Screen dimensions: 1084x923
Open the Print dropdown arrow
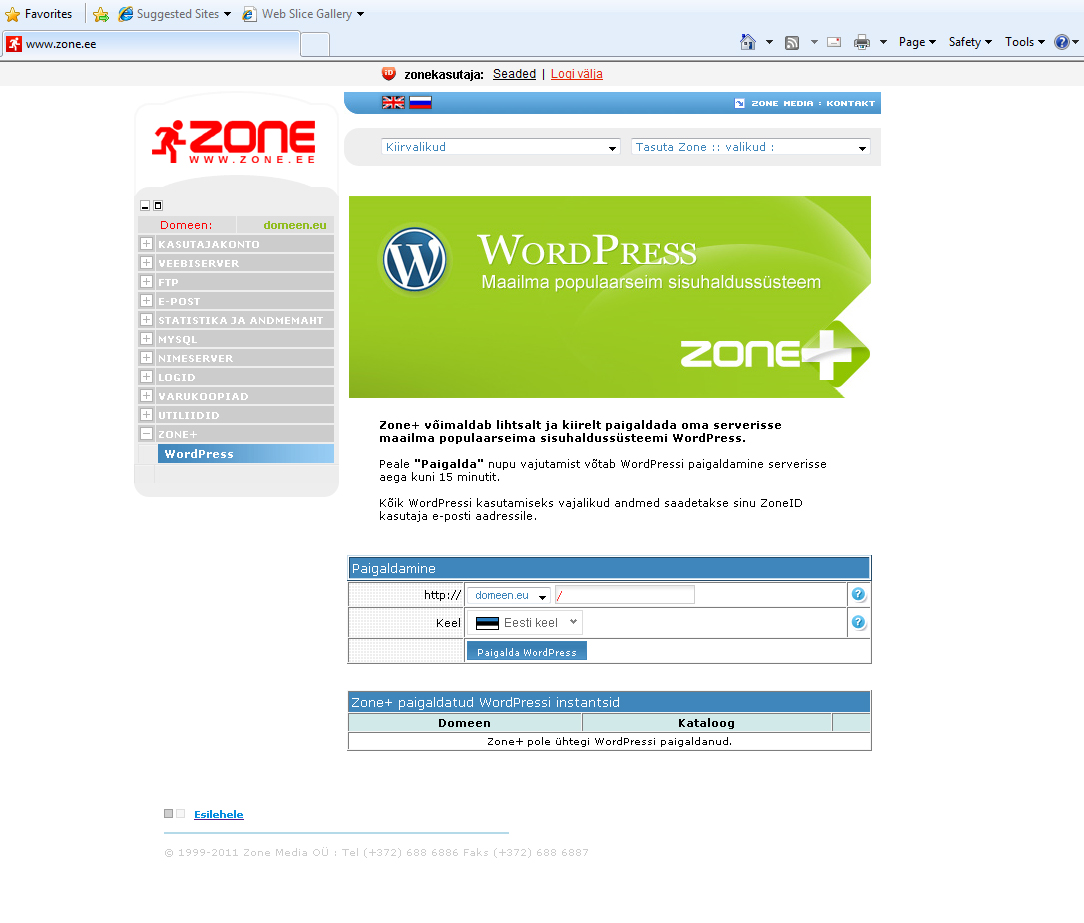point(883,42)
